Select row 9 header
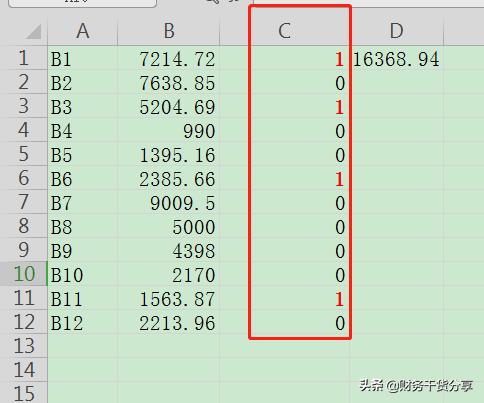 24,250
